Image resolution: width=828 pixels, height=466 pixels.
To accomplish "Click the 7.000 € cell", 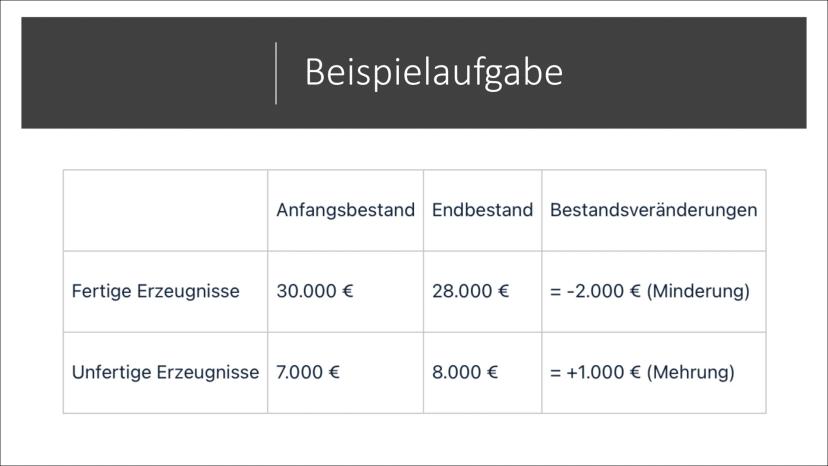I will [308, 373].
